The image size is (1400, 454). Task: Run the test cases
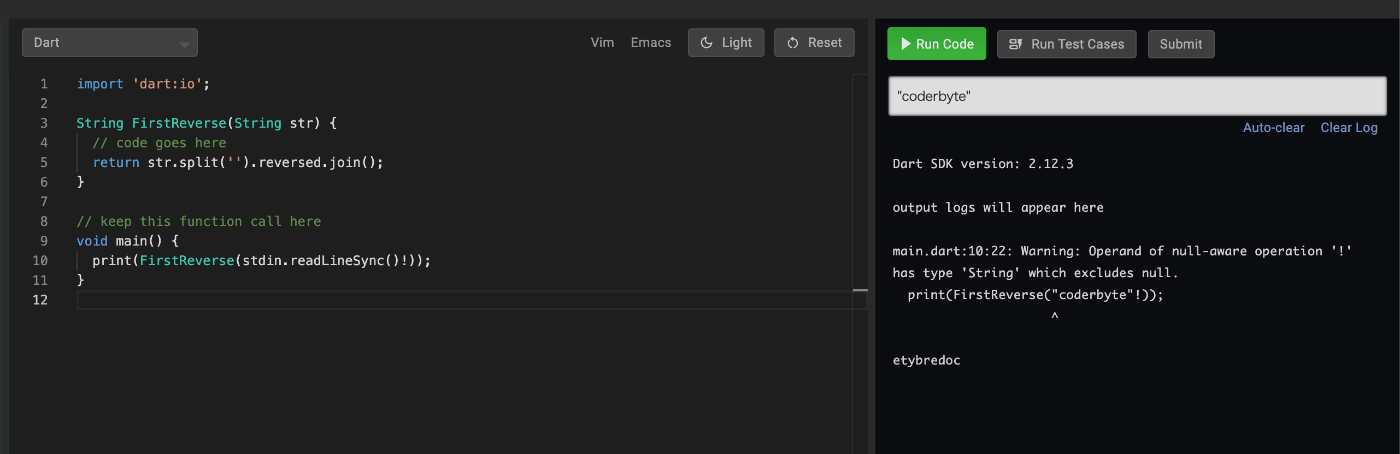[x=1066, y=44]
